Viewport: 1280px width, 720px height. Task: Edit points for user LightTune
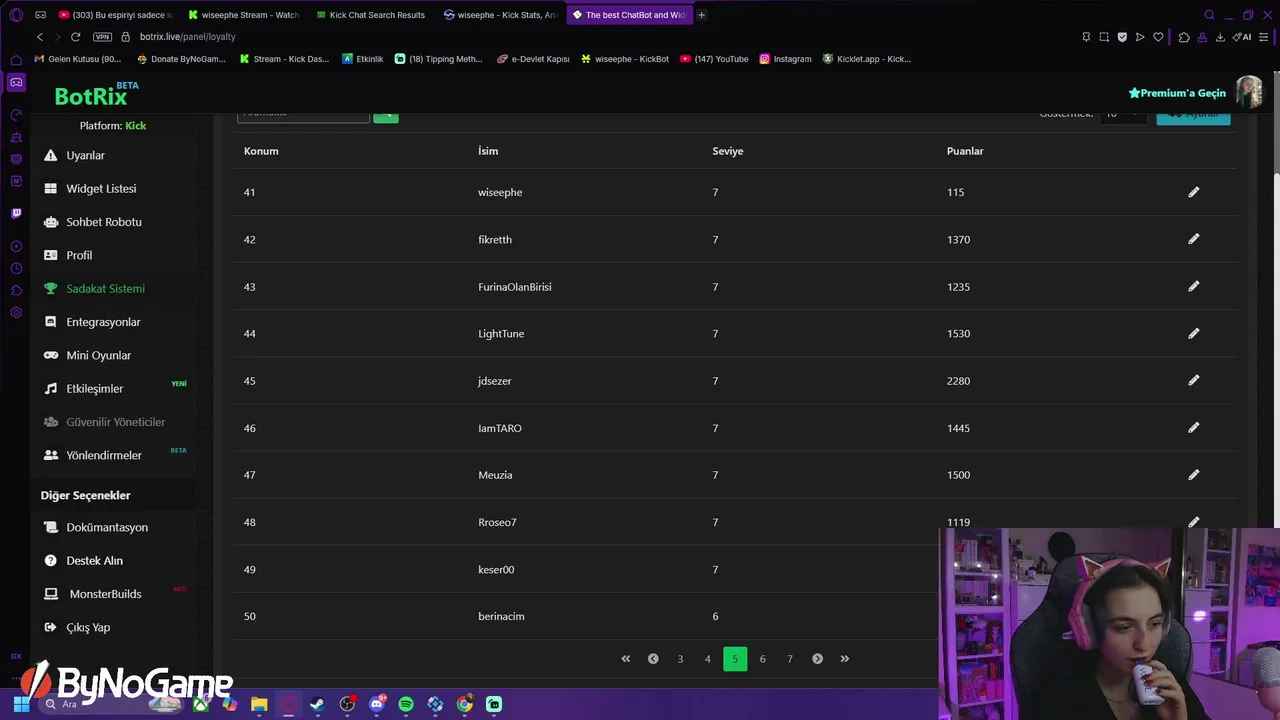pos(1193,333)
